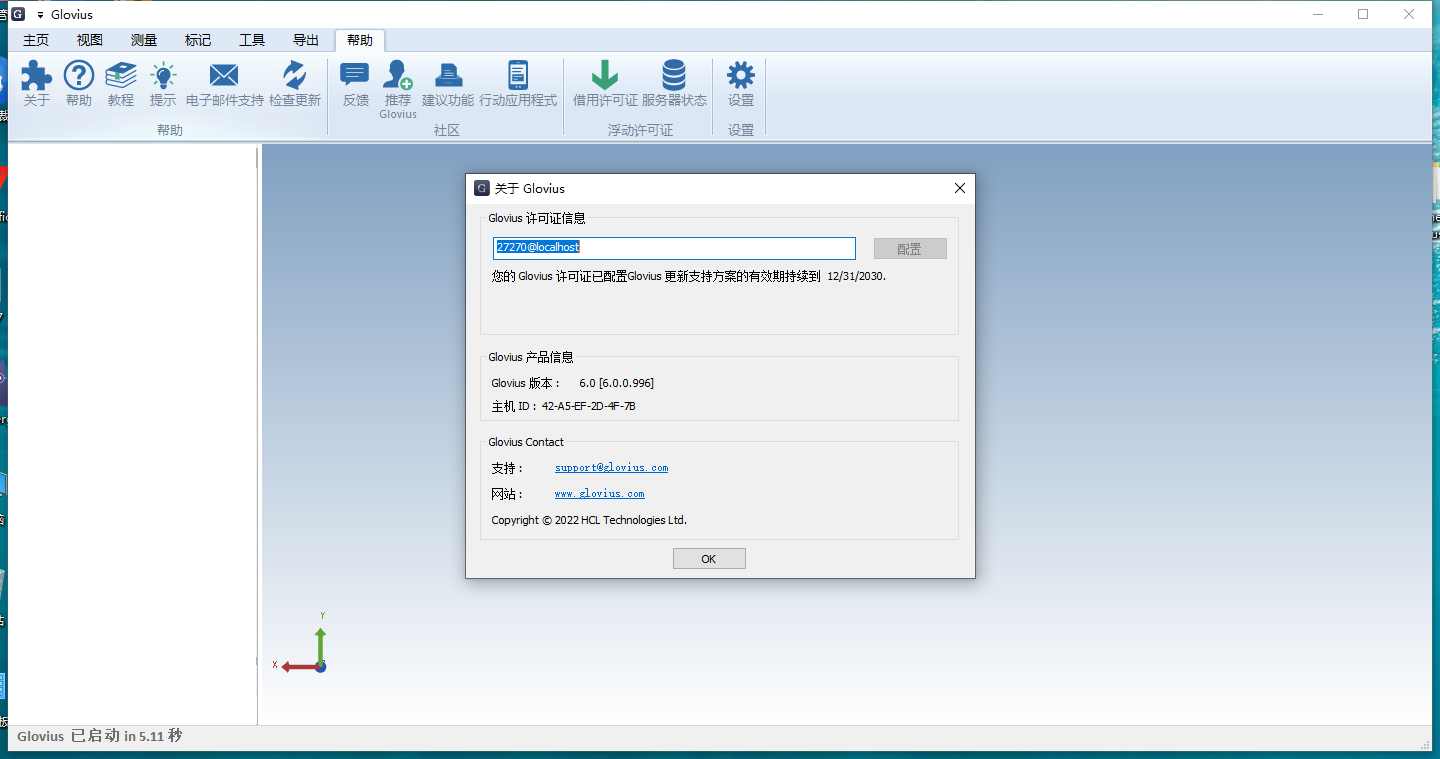Viewport: 1440px width, 759px height.
Task: Switch to the 测量 ribbon tab
Action: [144, 40]
